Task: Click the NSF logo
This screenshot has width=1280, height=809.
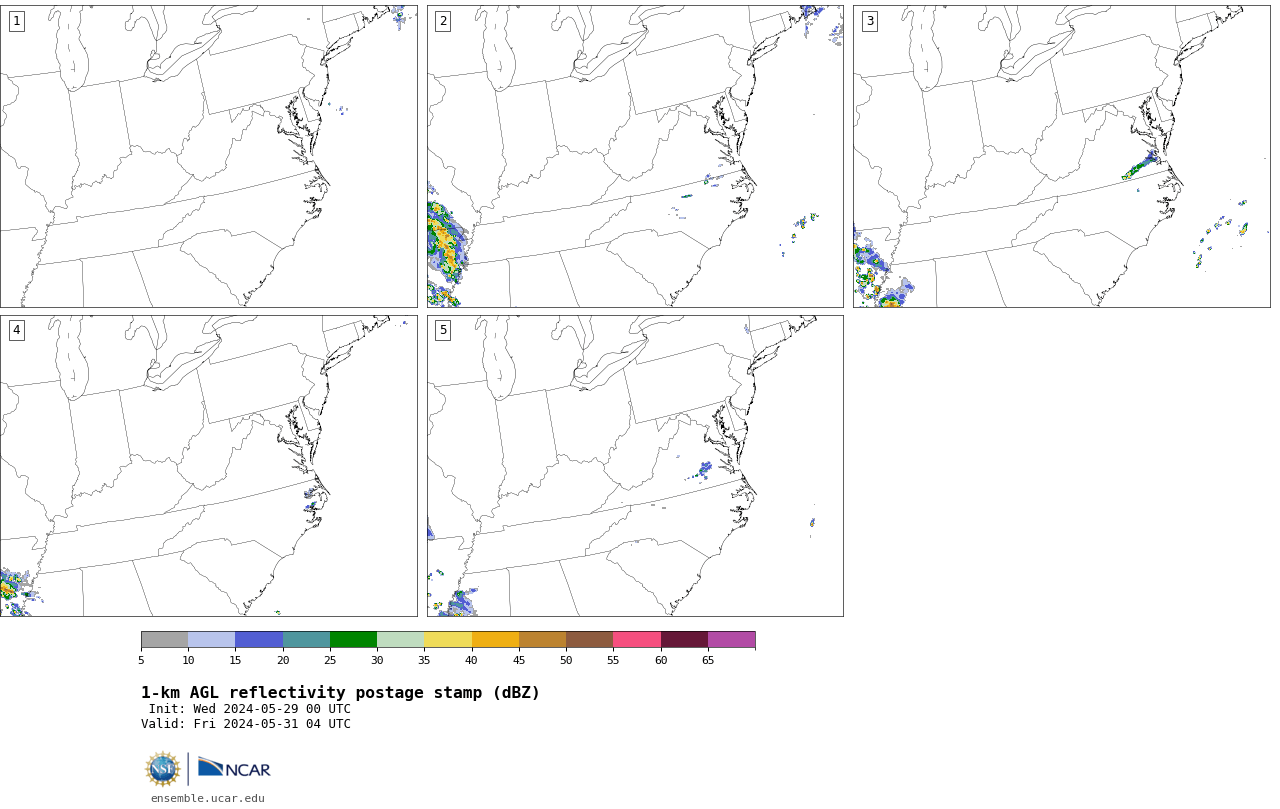Action: click(162, 769)
